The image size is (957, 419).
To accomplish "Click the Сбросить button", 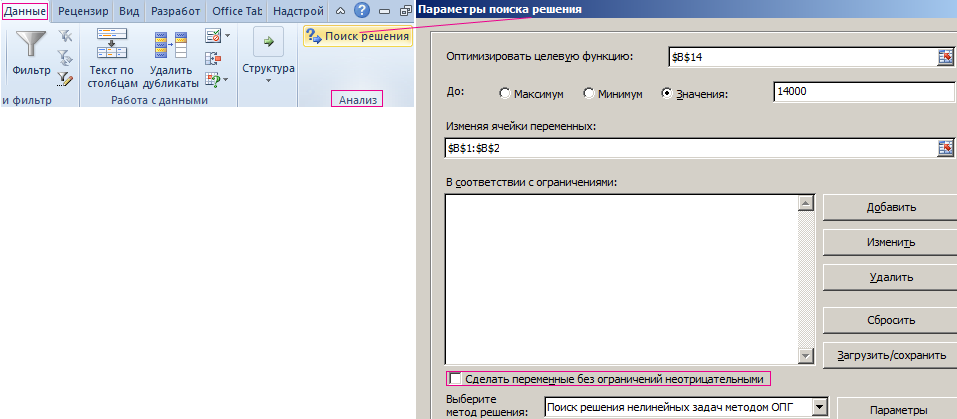I will point(891,320).
